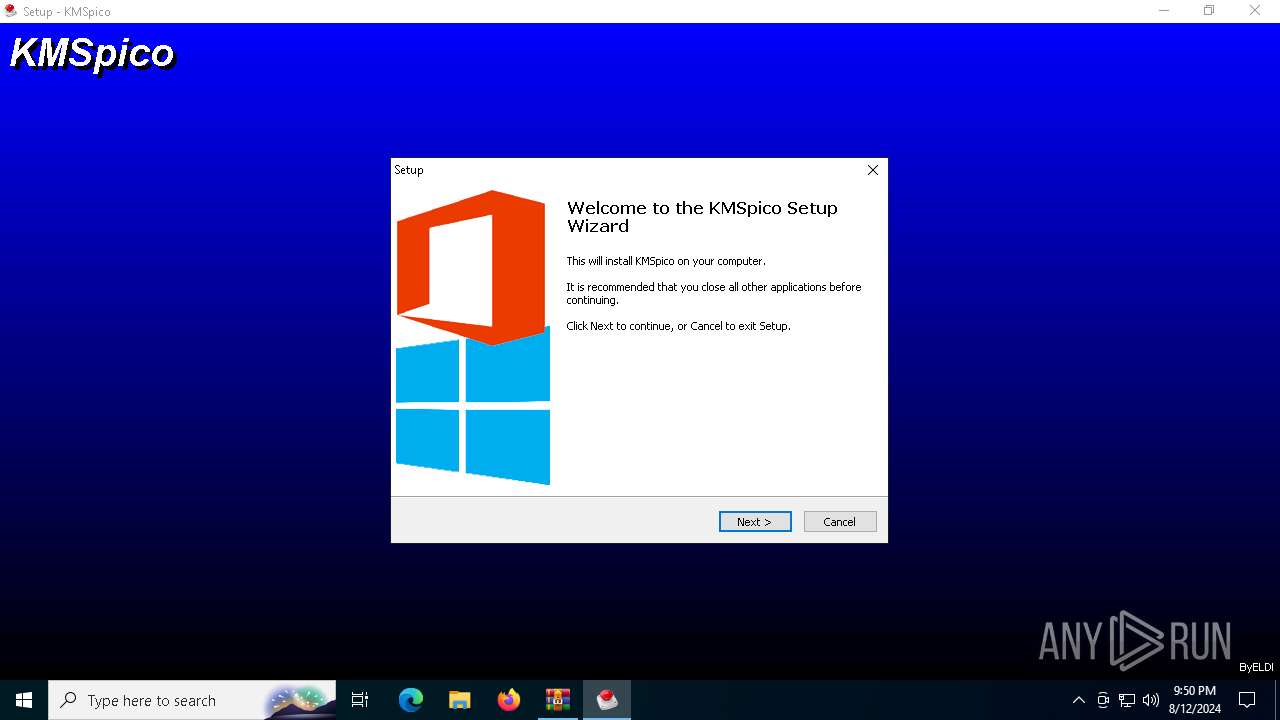Click 'Welcome to the KMSpico Setup Wizard' heading

[702, 217]
